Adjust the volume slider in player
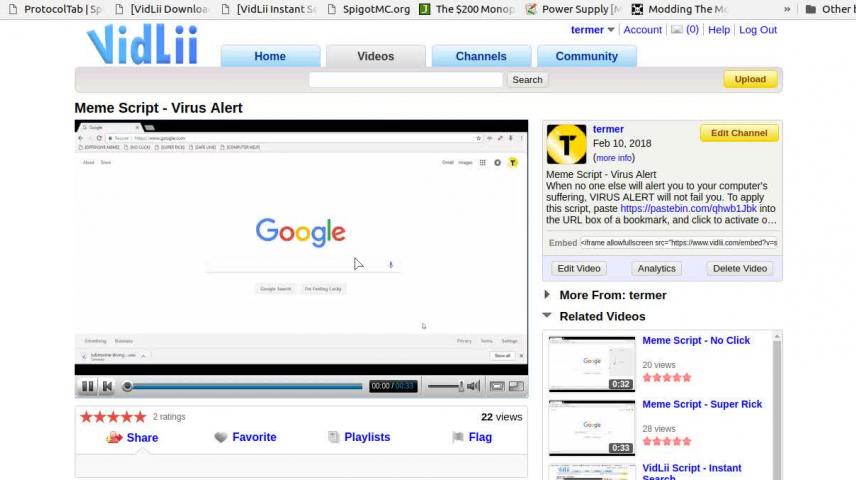 pyautogui.click(x=445, y=386)
